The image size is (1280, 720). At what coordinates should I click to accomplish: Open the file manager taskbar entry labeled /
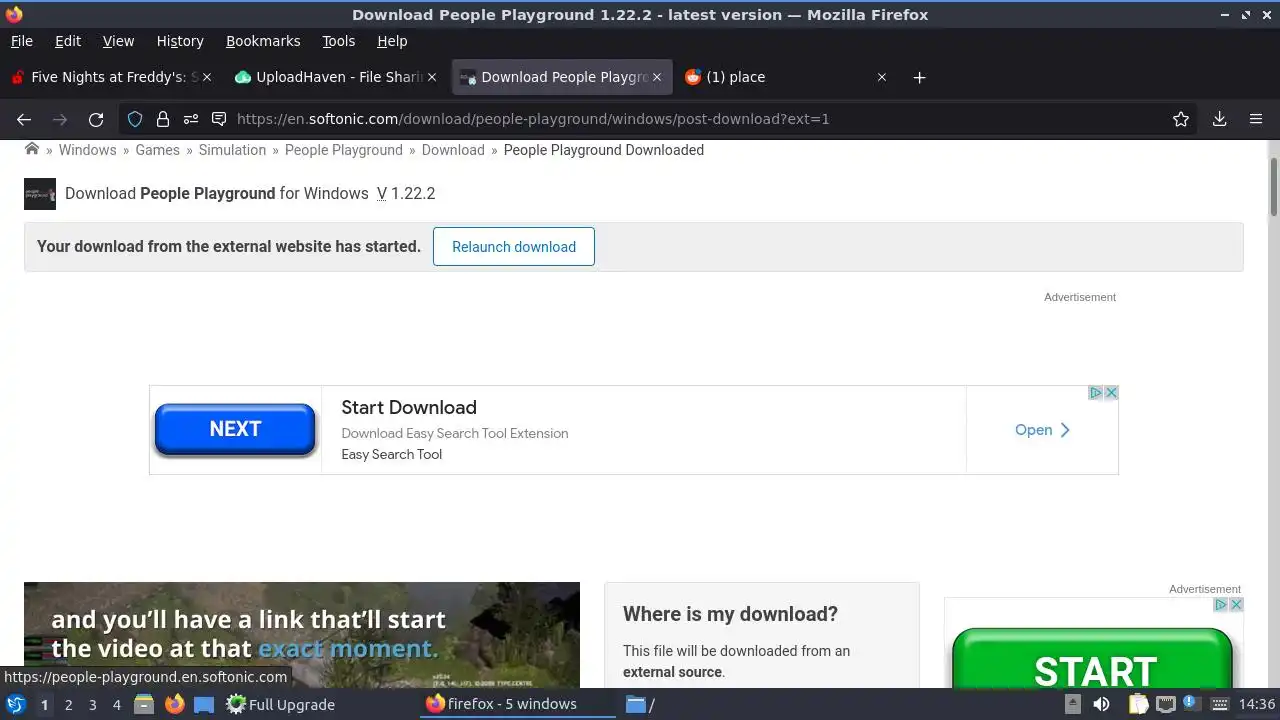(640, 704)
